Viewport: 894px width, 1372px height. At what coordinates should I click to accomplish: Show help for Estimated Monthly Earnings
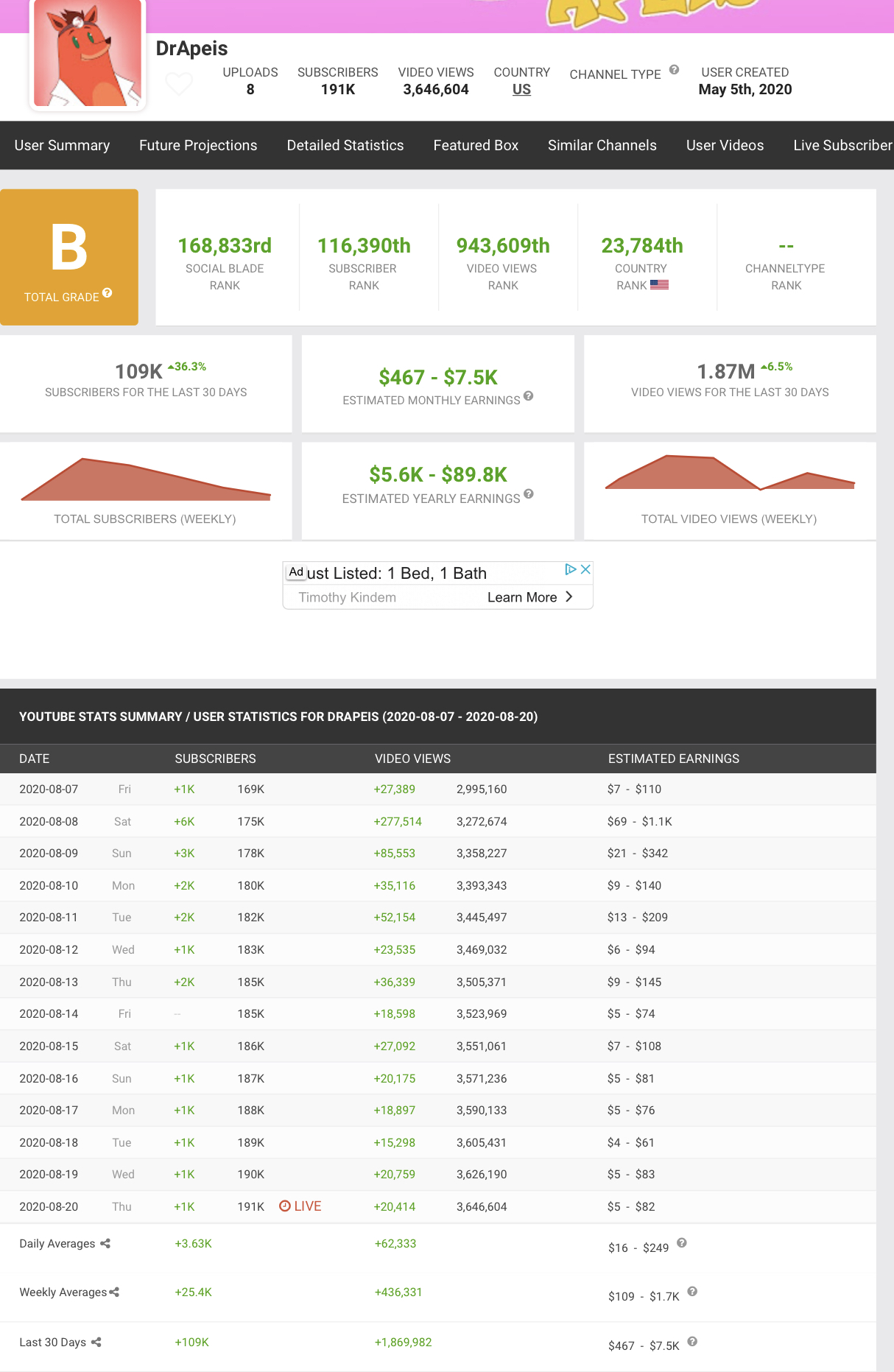(528, 396)
